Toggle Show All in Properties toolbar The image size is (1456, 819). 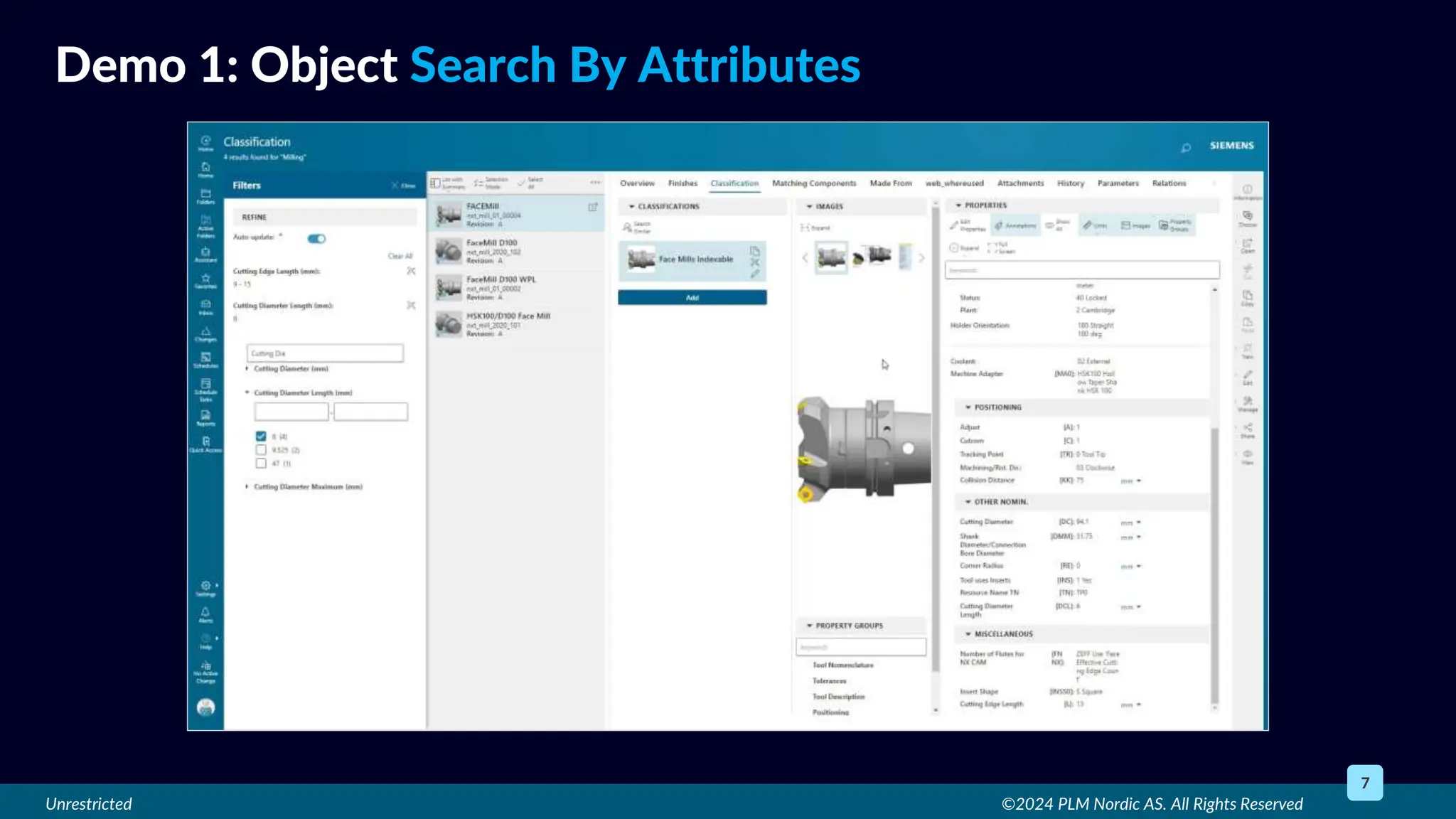click(1057, 225)
